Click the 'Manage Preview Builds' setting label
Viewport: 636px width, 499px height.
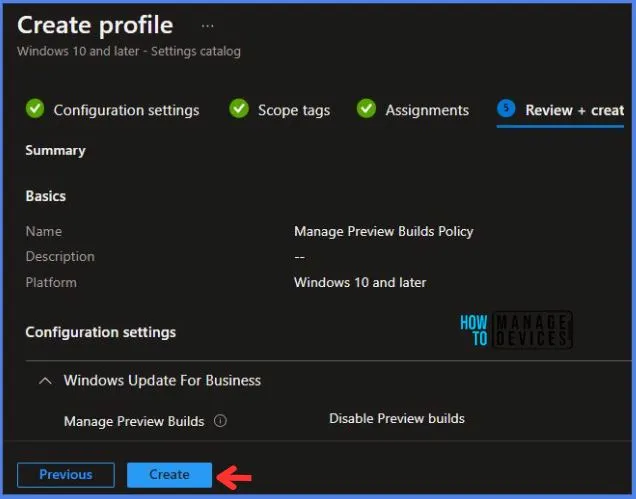134,421
